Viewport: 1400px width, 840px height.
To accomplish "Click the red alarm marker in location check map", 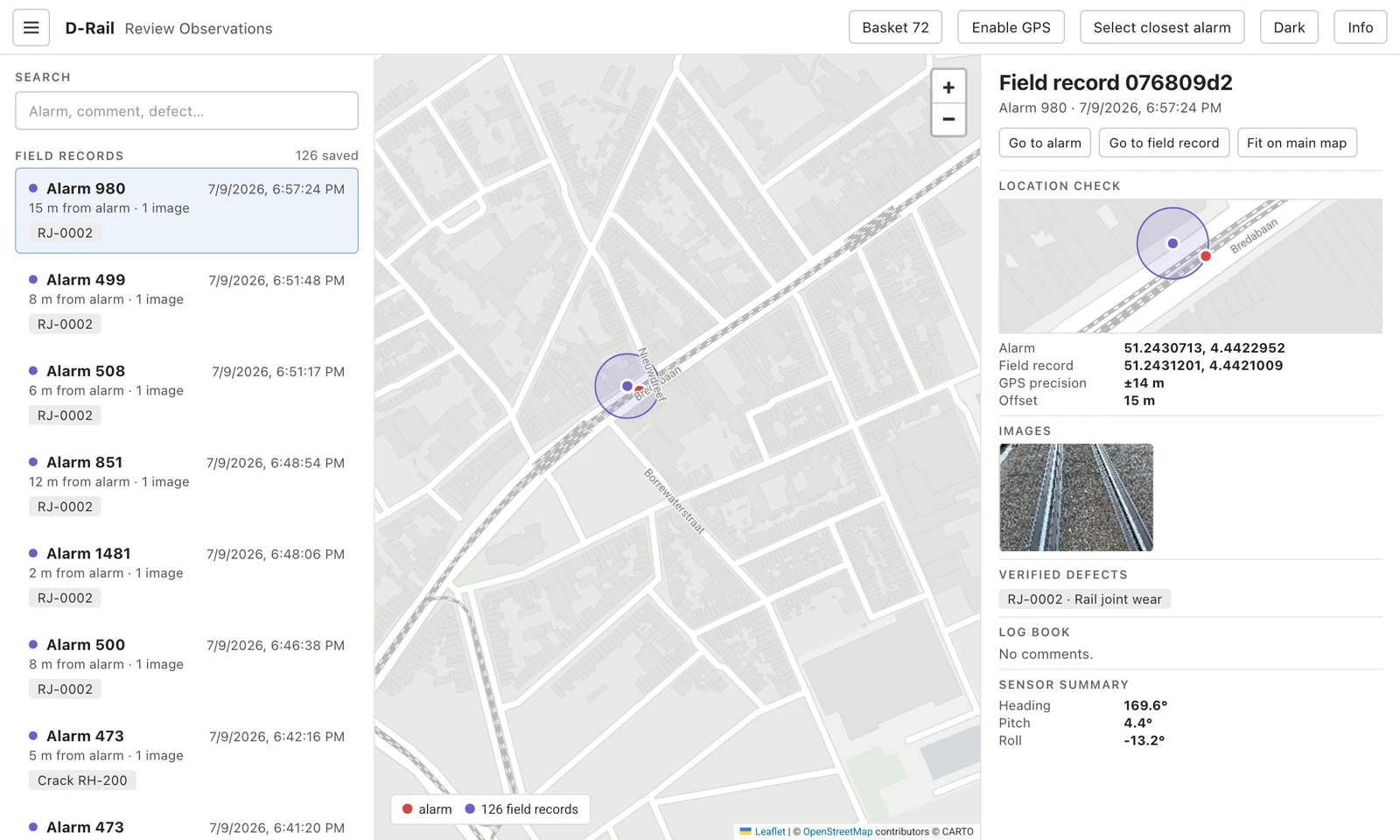I will [1206, 256].
